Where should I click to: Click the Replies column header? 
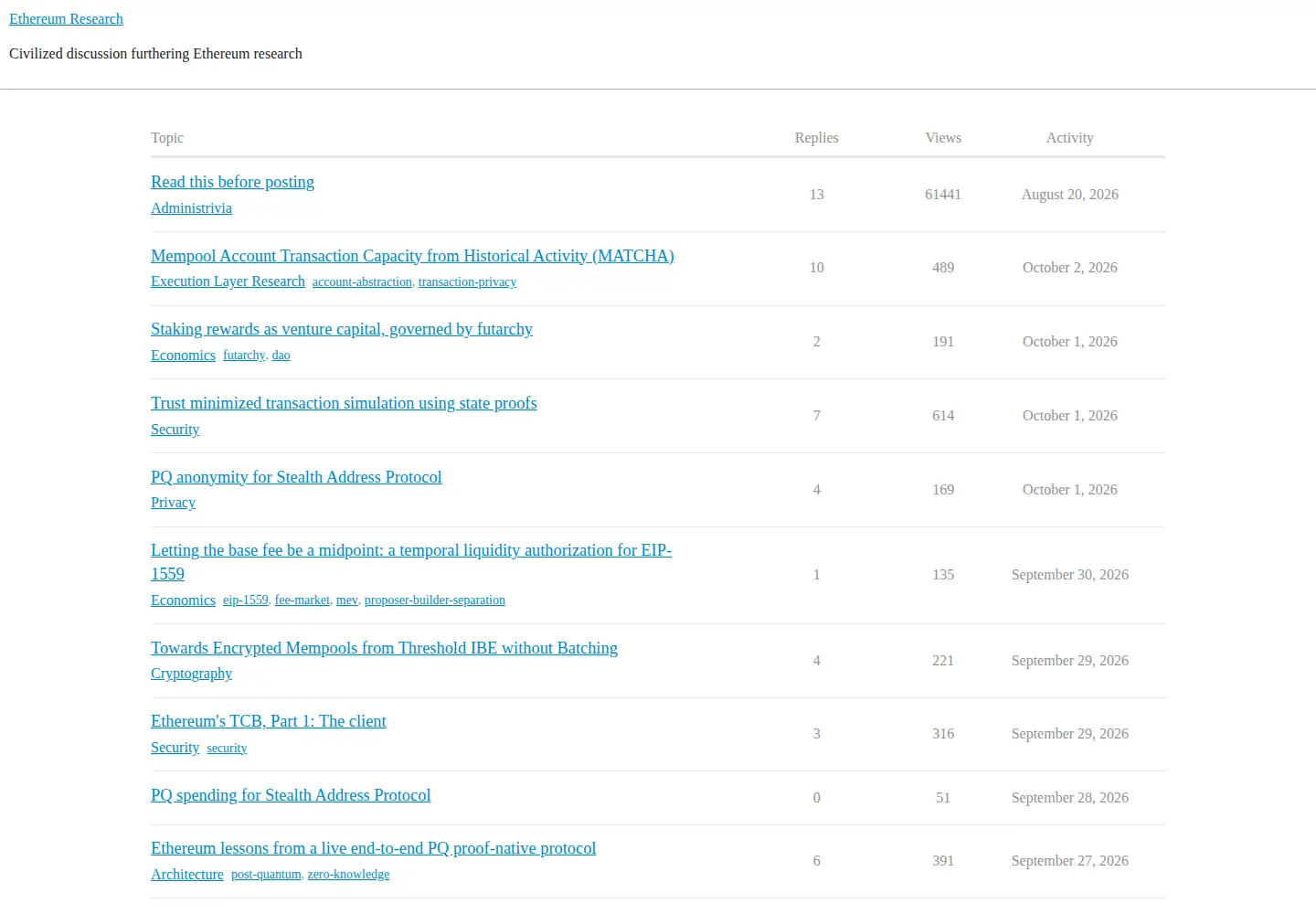(816, 138)
